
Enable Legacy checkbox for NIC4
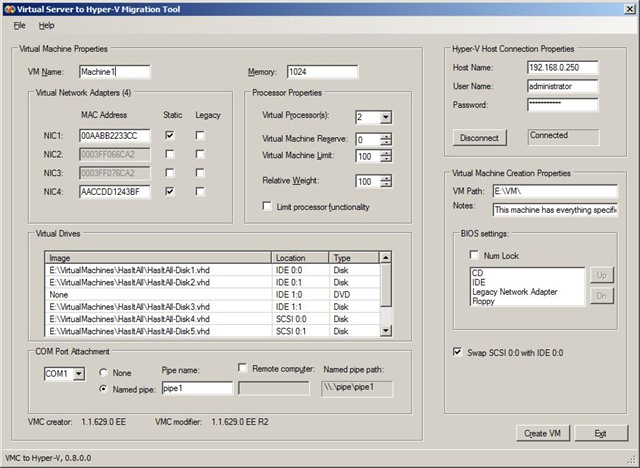pyautogui.click(x=200, y=191)
